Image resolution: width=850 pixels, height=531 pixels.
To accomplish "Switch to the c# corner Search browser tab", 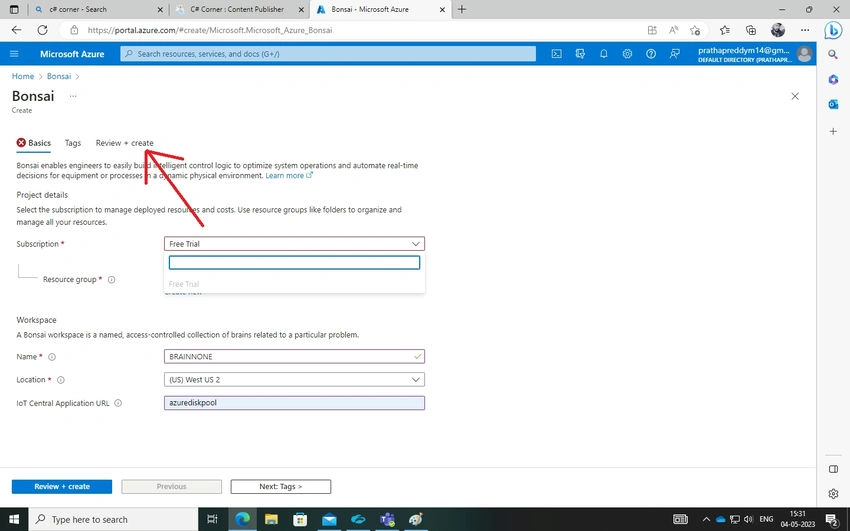I will [x=98, y=9].
